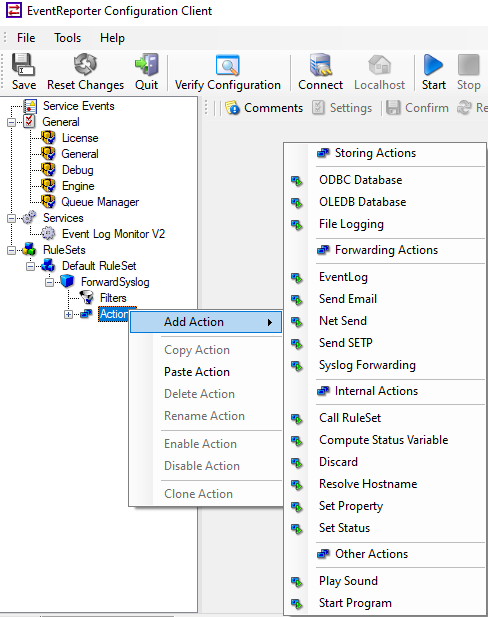
Task: Click the Save floppy disk icon
Action: (23, 65)
